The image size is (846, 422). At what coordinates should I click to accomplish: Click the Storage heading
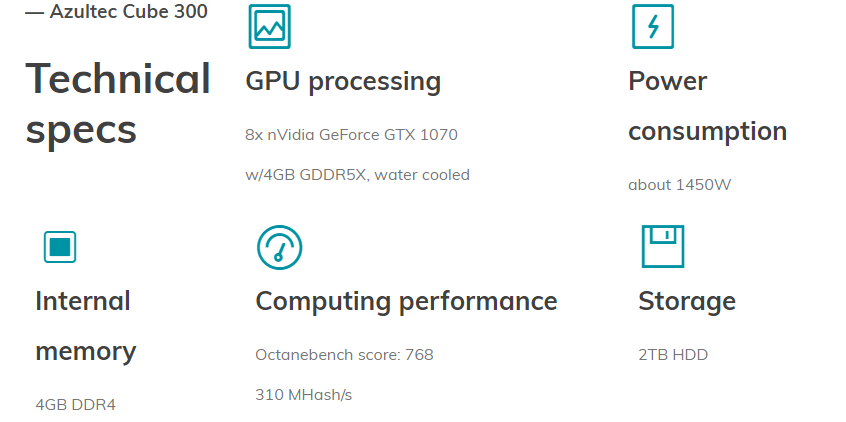coord(687,301)
